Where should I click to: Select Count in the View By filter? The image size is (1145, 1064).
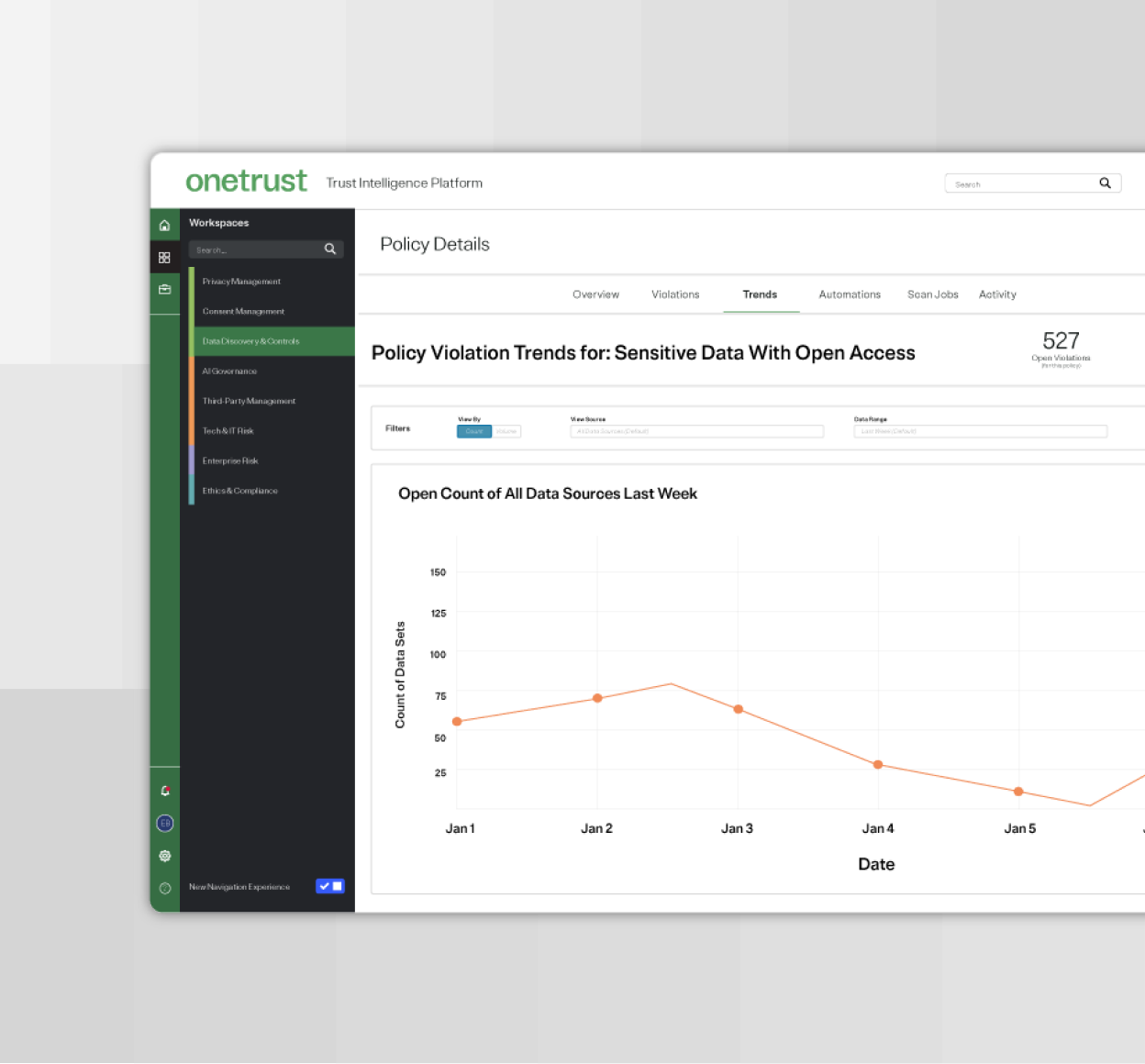(x=473, y=431)
